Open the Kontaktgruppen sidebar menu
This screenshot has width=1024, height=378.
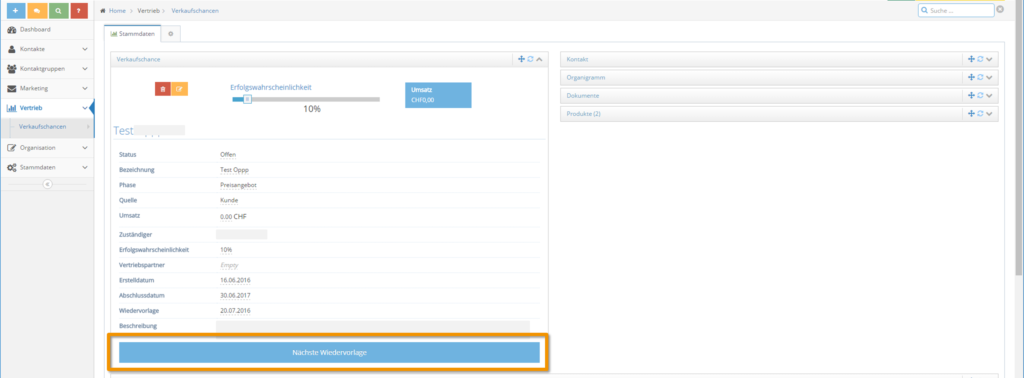coord(47,69)
